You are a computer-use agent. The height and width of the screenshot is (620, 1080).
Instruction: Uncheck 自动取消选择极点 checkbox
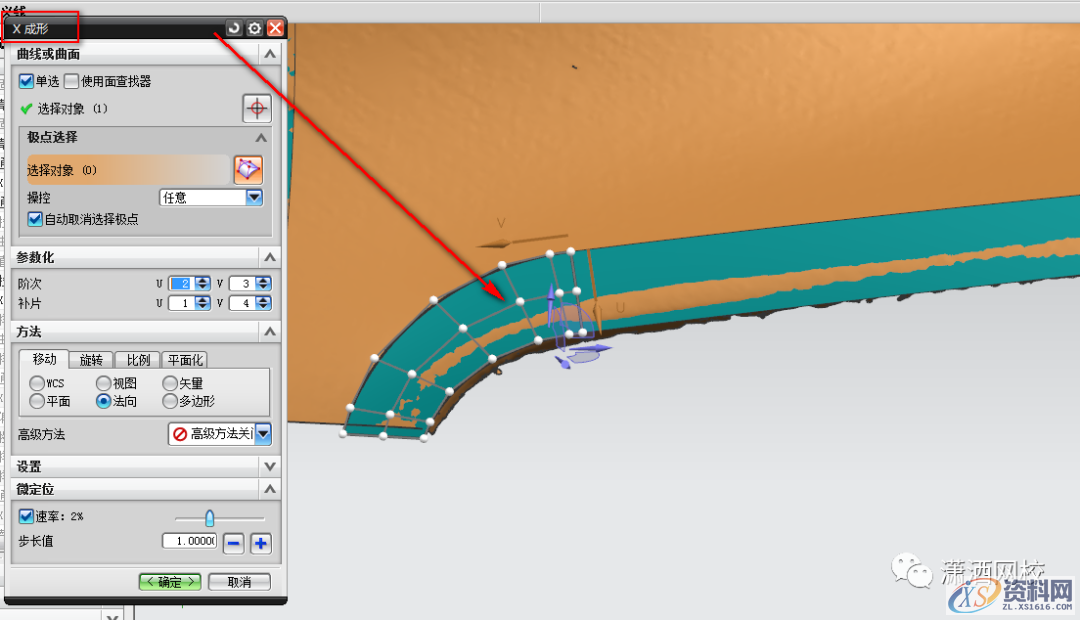click(x=35, y=219)
